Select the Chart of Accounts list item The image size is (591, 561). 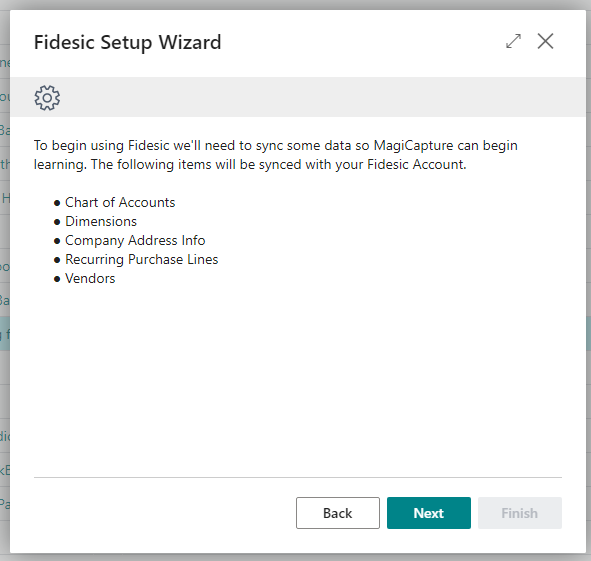coord(120,202)
